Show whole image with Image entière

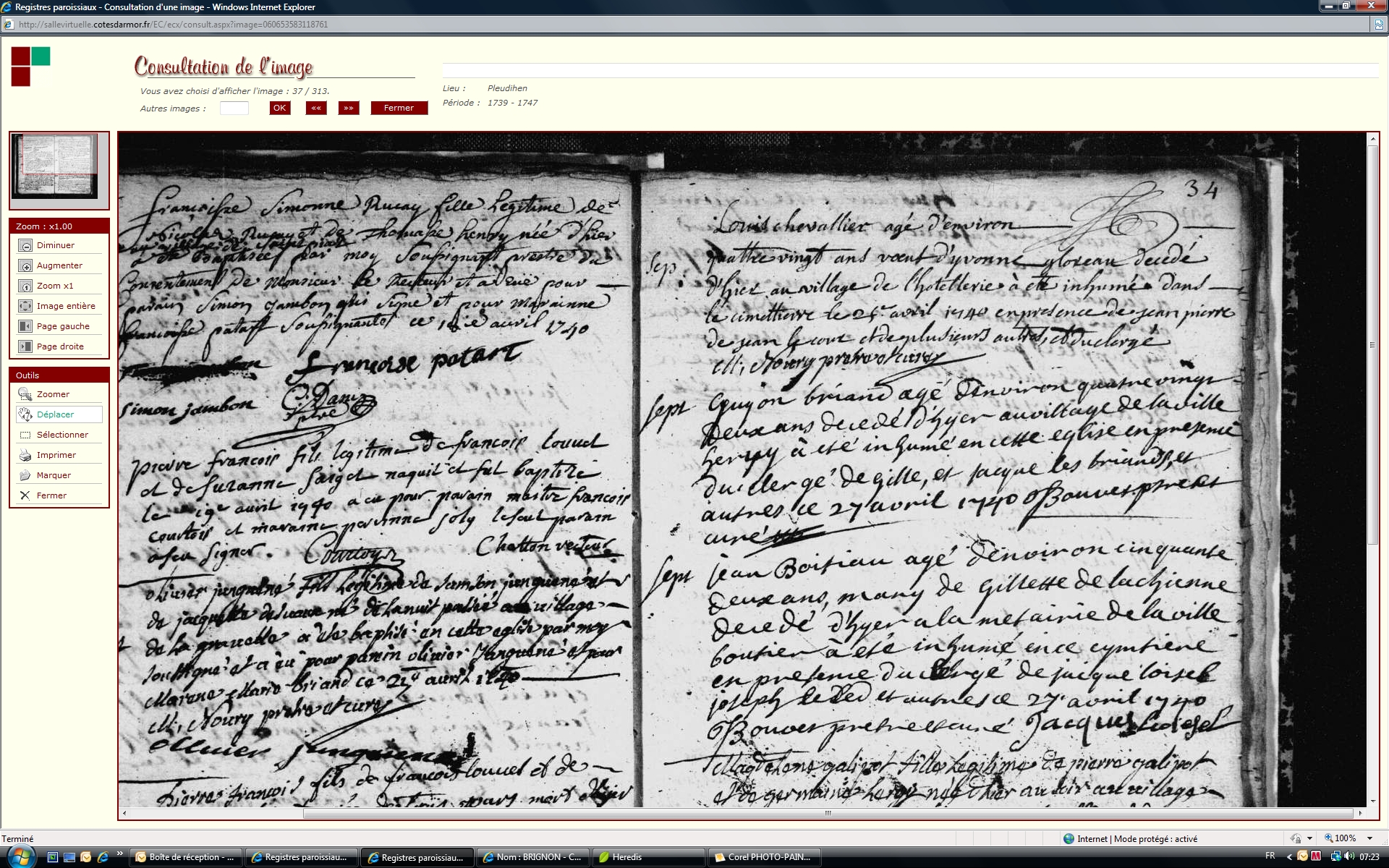pyautogui.click(x=25, y=307)
